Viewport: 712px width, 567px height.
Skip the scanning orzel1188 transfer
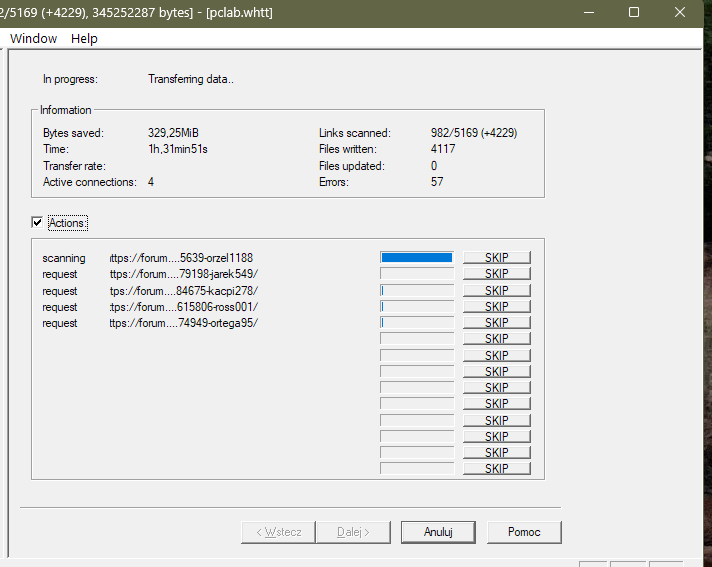(497, 257)
